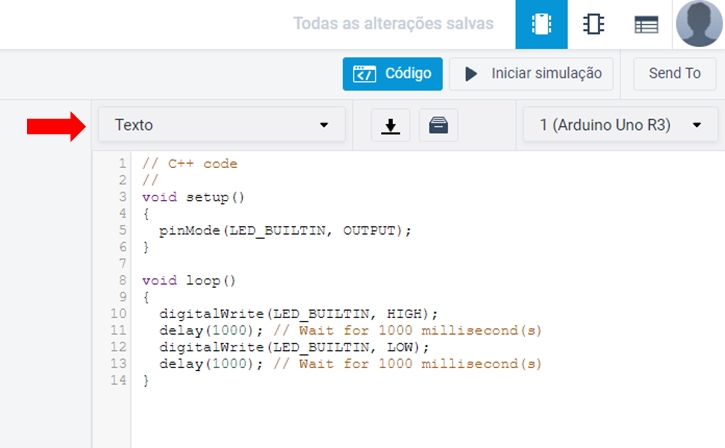Viewport: 725px width, 448px height.
Task: Click code line '// C++ code'
Action: click(190, 164)
